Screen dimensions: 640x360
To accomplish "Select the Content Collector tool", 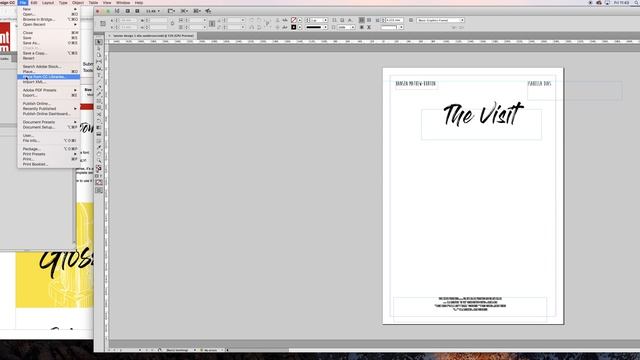I will click(99, 68).
